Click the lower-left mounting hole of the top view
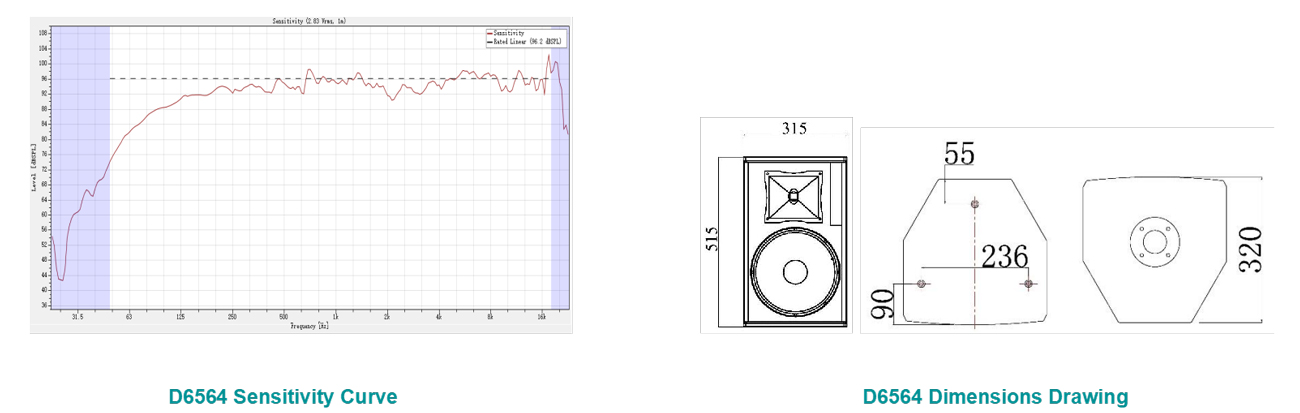 [x=922, y=284]
